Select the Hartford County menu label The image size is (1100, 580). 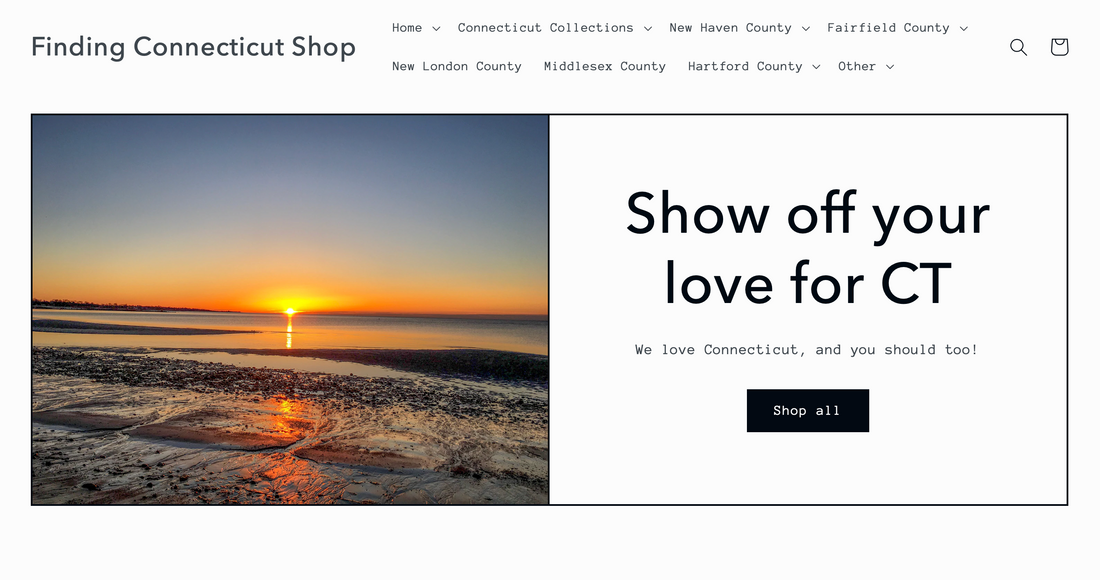pyautogui.click(x=745, y=67)
